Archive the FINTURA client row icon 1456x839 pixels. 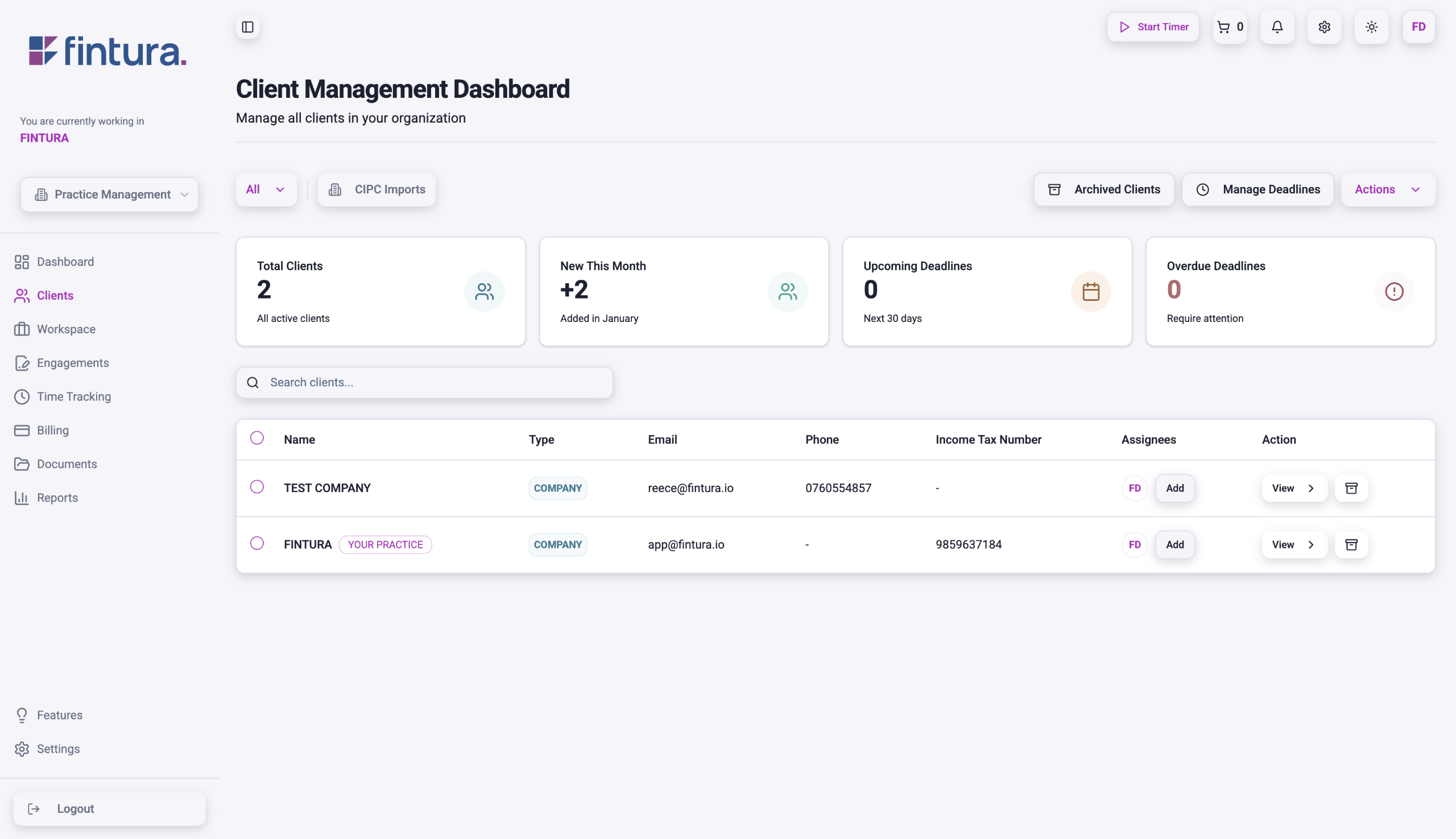[1351, 544]
